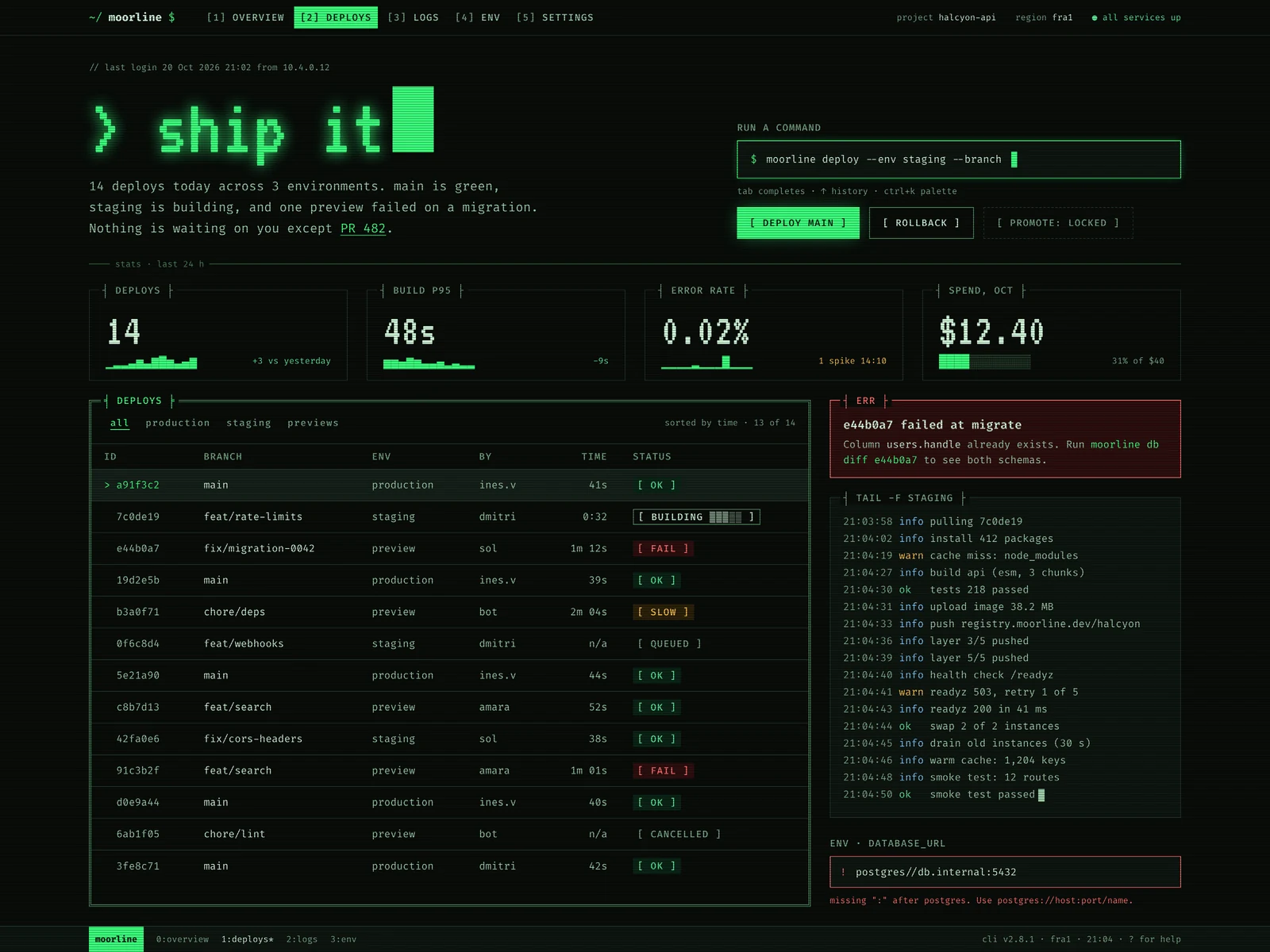This screenshot has height=952, width=1270.
Task: Select deploy row a91f3c2
Action: (450, 485)
